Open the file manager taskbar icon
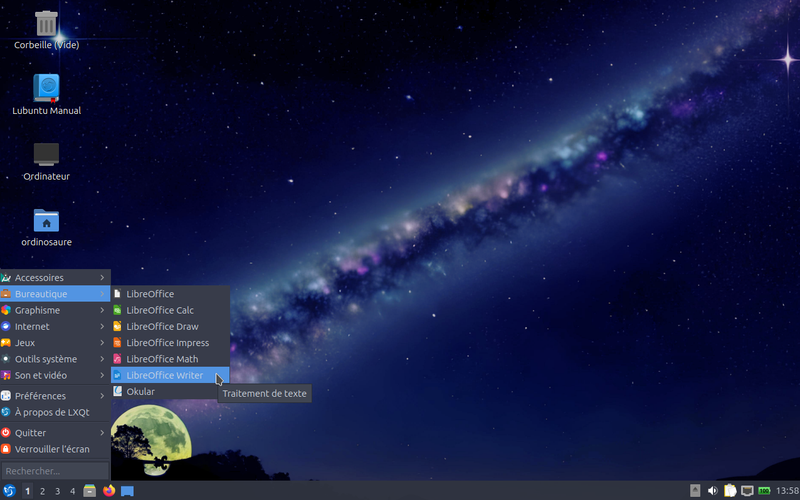 [x=90, y=491]
